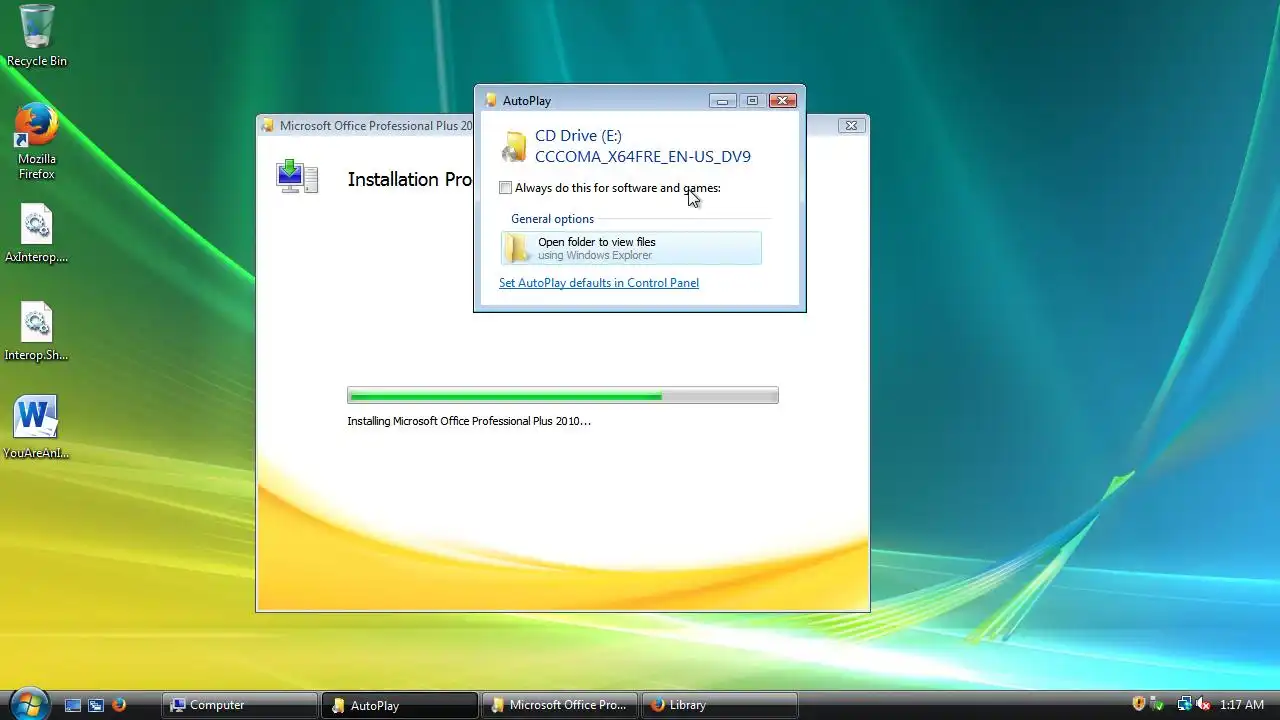1280x720 pixels.
Task: Maximize the AutoPlay dialog
Action: (752, 100)
